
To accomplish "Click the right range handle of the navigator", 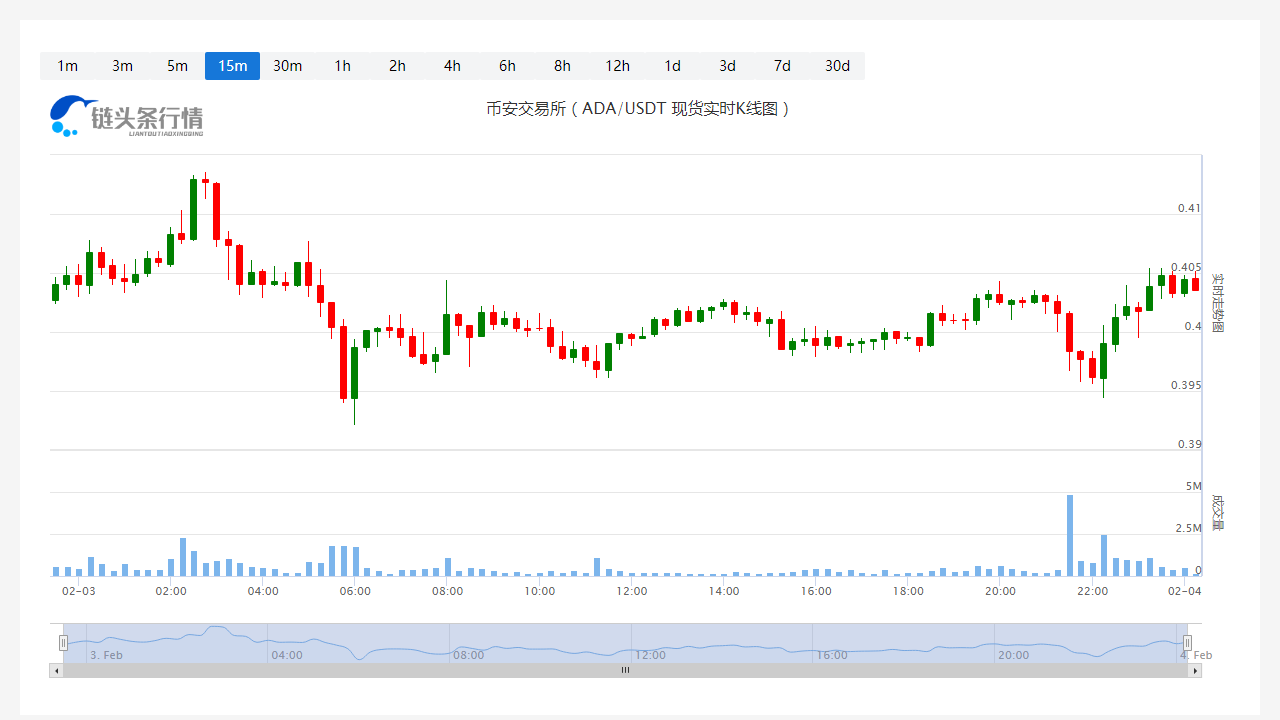I will tap(1187, 642).
